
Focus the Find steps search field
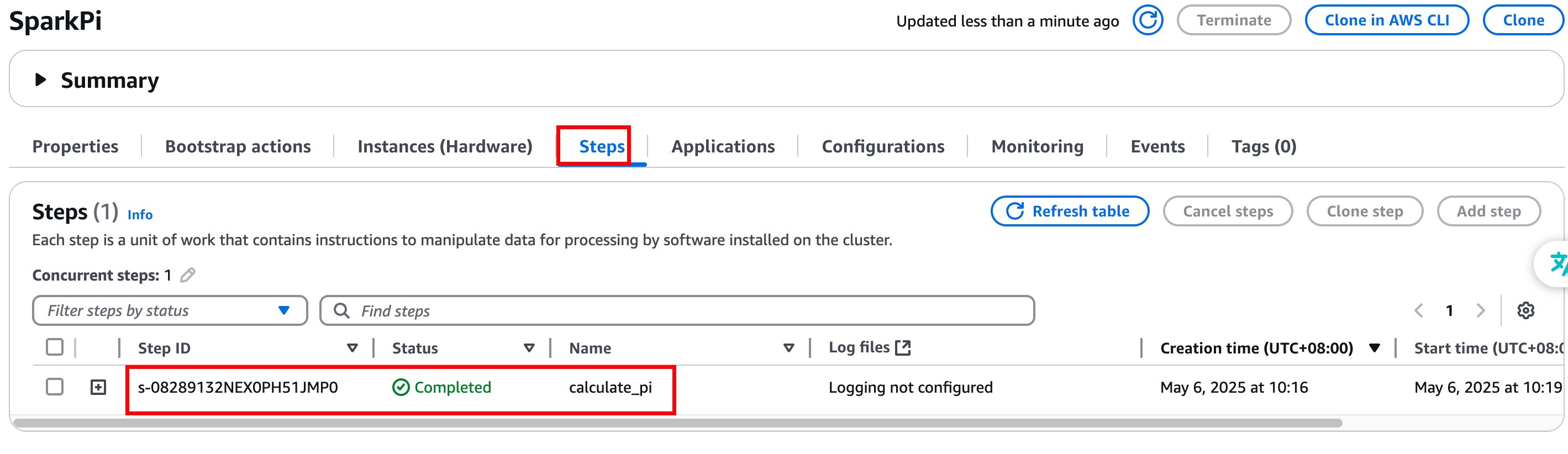point(677,310)
